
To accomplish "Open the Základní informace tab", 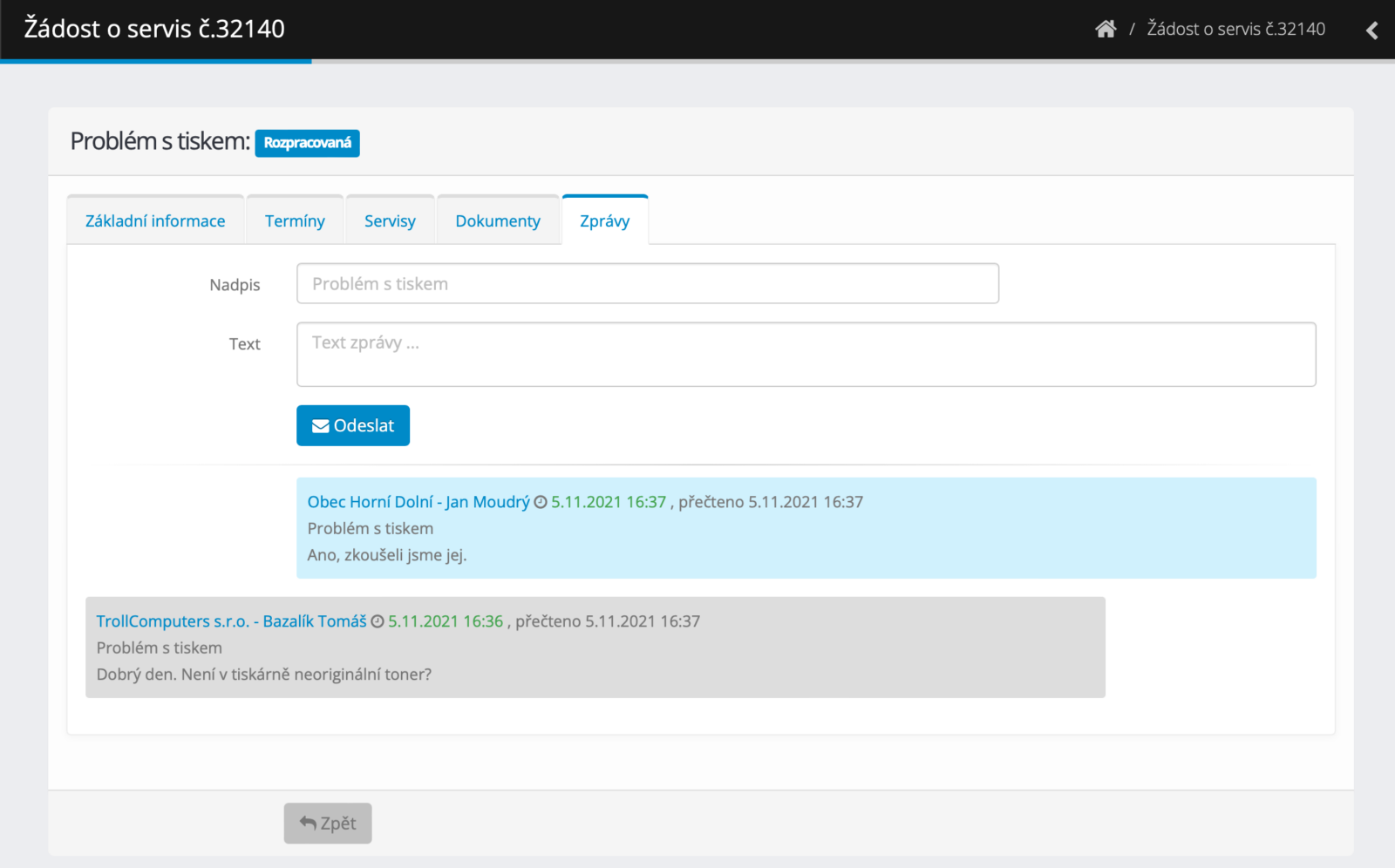I will tap(155, 220).
